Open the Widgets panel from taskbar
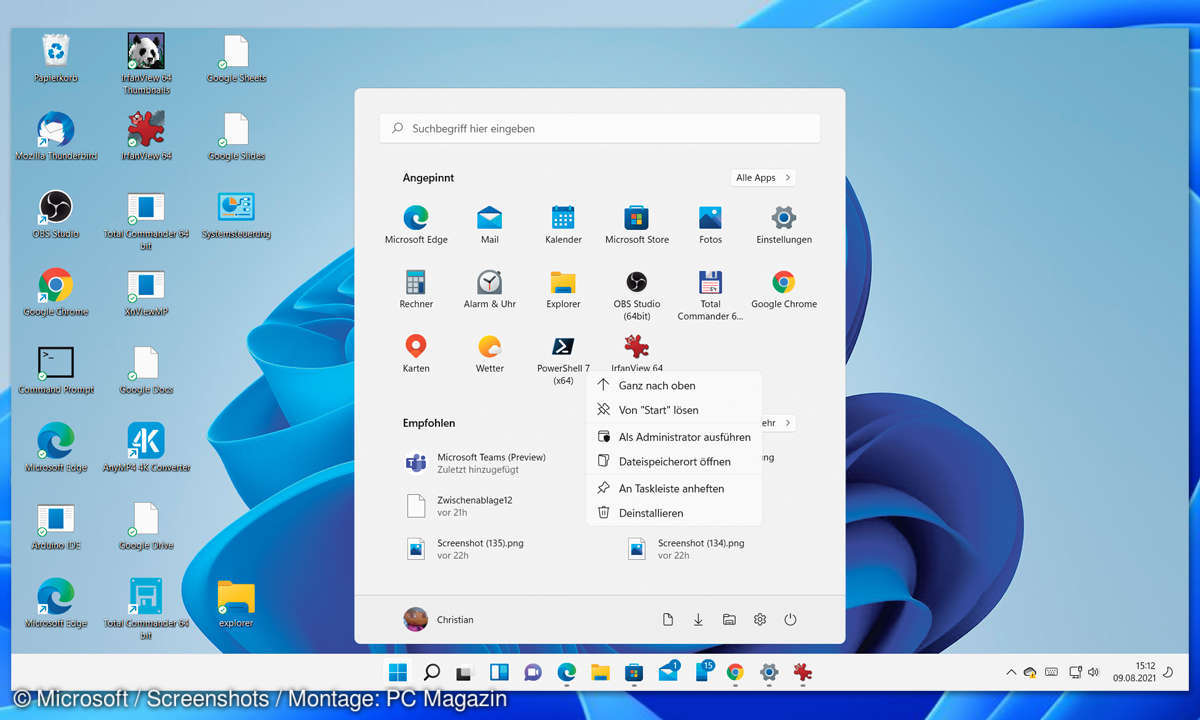 (x=499, y=672)
